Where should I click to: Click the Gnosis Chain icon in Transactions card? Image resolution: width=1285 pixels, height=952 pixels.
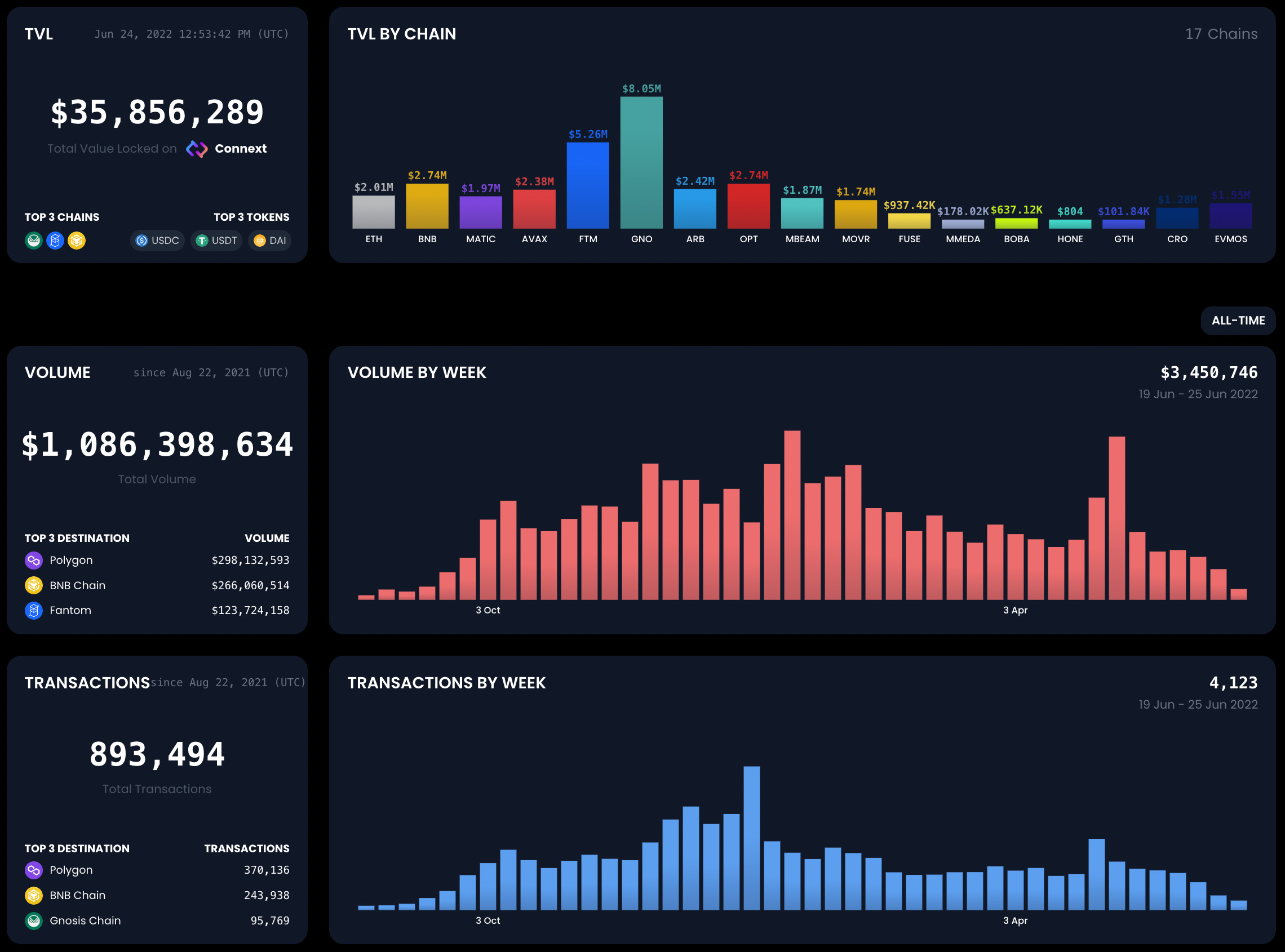click(x=33, y=920)
